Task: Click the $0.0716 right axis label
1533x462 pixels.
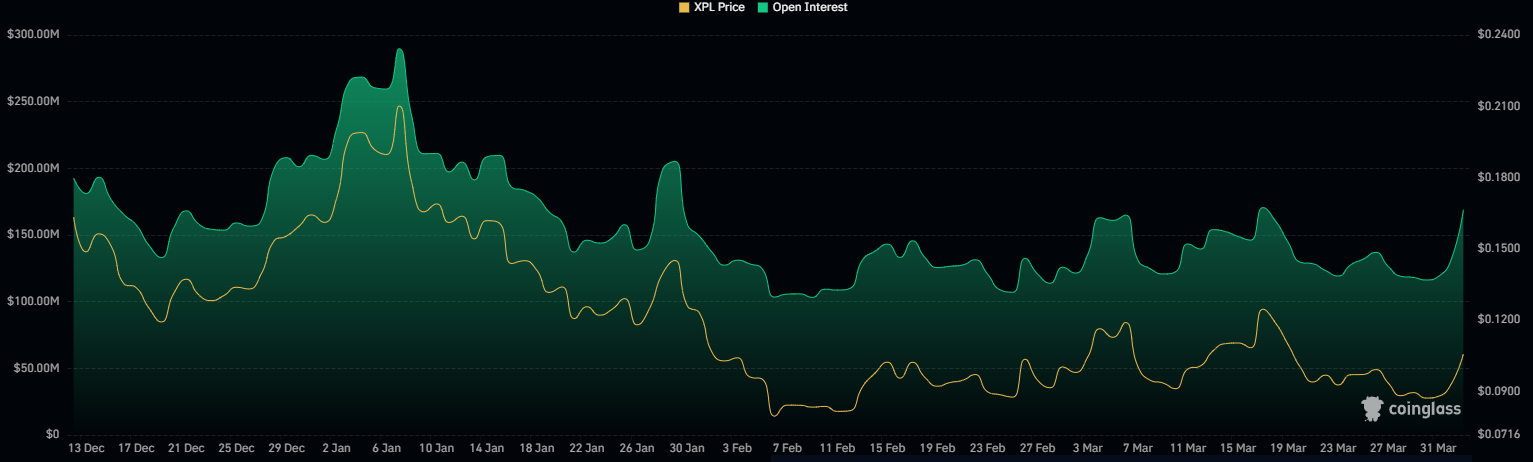Action: (1498, 434)
